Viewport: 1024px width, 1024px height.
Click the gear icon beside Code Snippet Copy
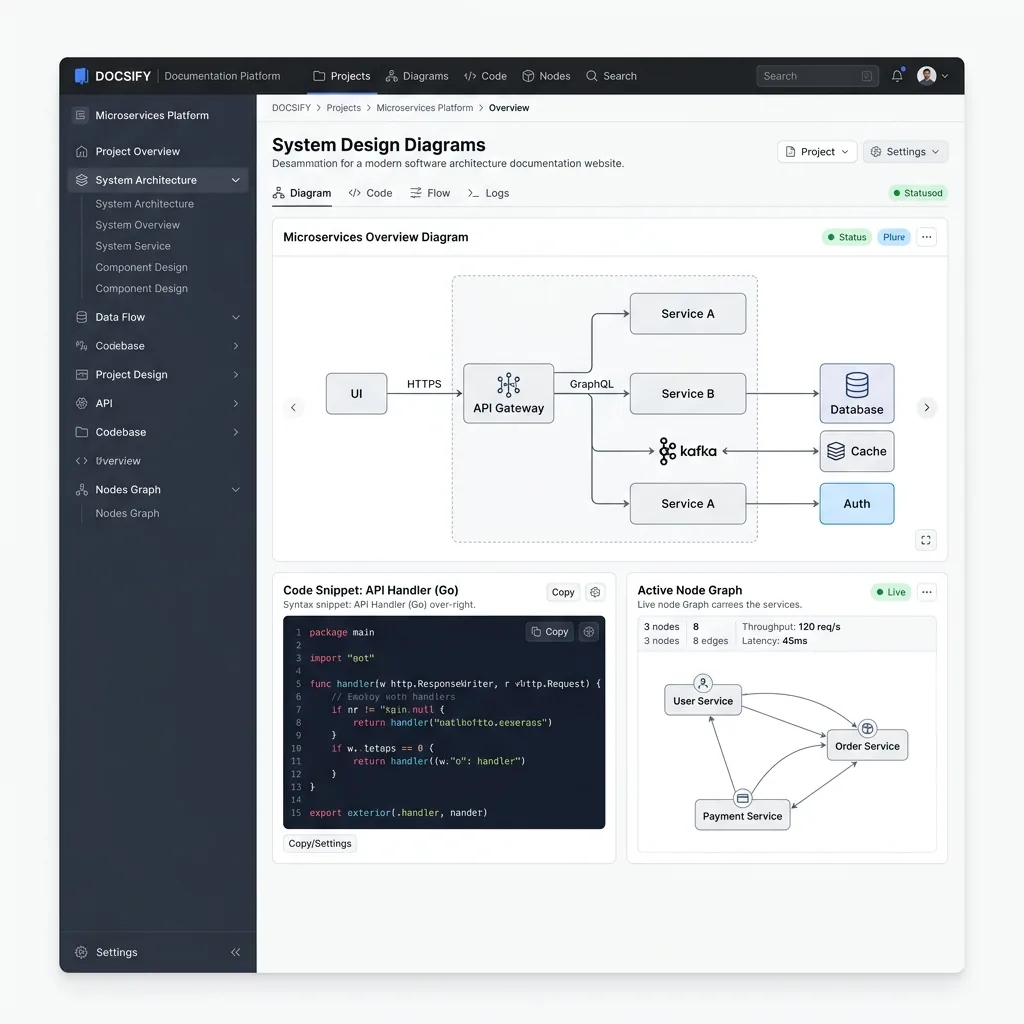(595, 592)
